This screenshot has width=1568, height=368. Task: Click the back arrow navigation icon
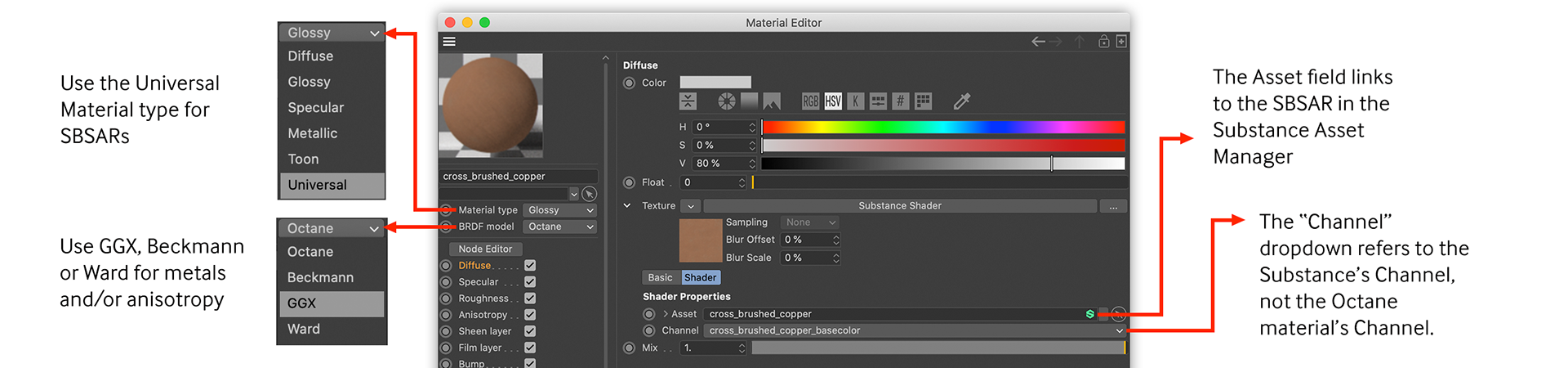pos(1038,42)
